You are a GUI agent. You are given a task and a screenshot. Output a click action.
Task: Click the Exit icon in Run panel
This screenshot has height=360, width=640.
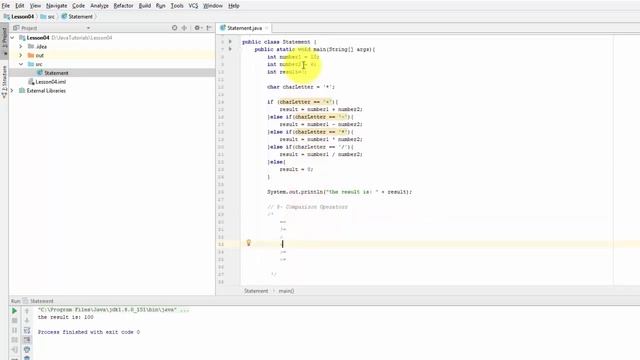click(x=14, y=350)
